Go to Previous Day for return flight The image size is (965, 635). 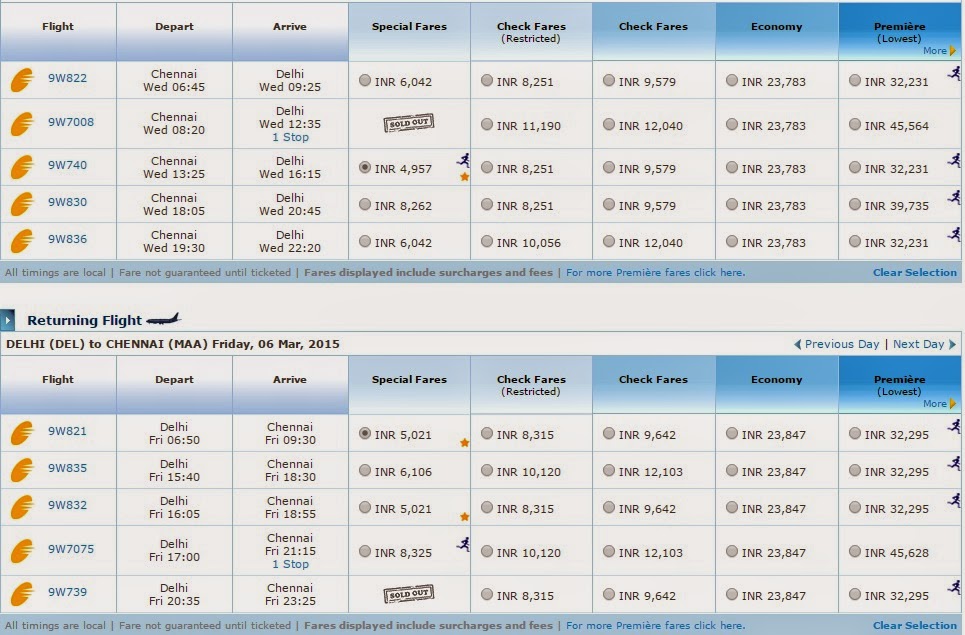[836, 344]
